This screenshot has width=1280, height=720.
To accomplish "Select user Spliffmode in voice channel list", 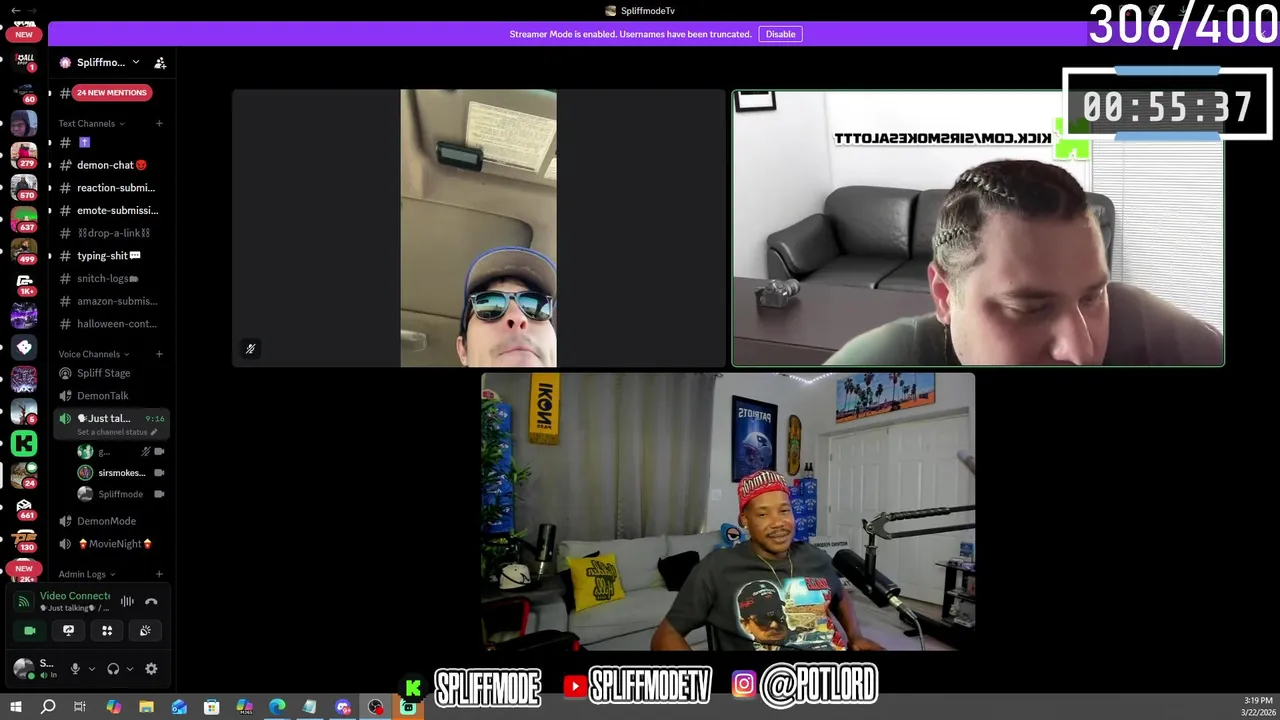I will pos(121,494).
